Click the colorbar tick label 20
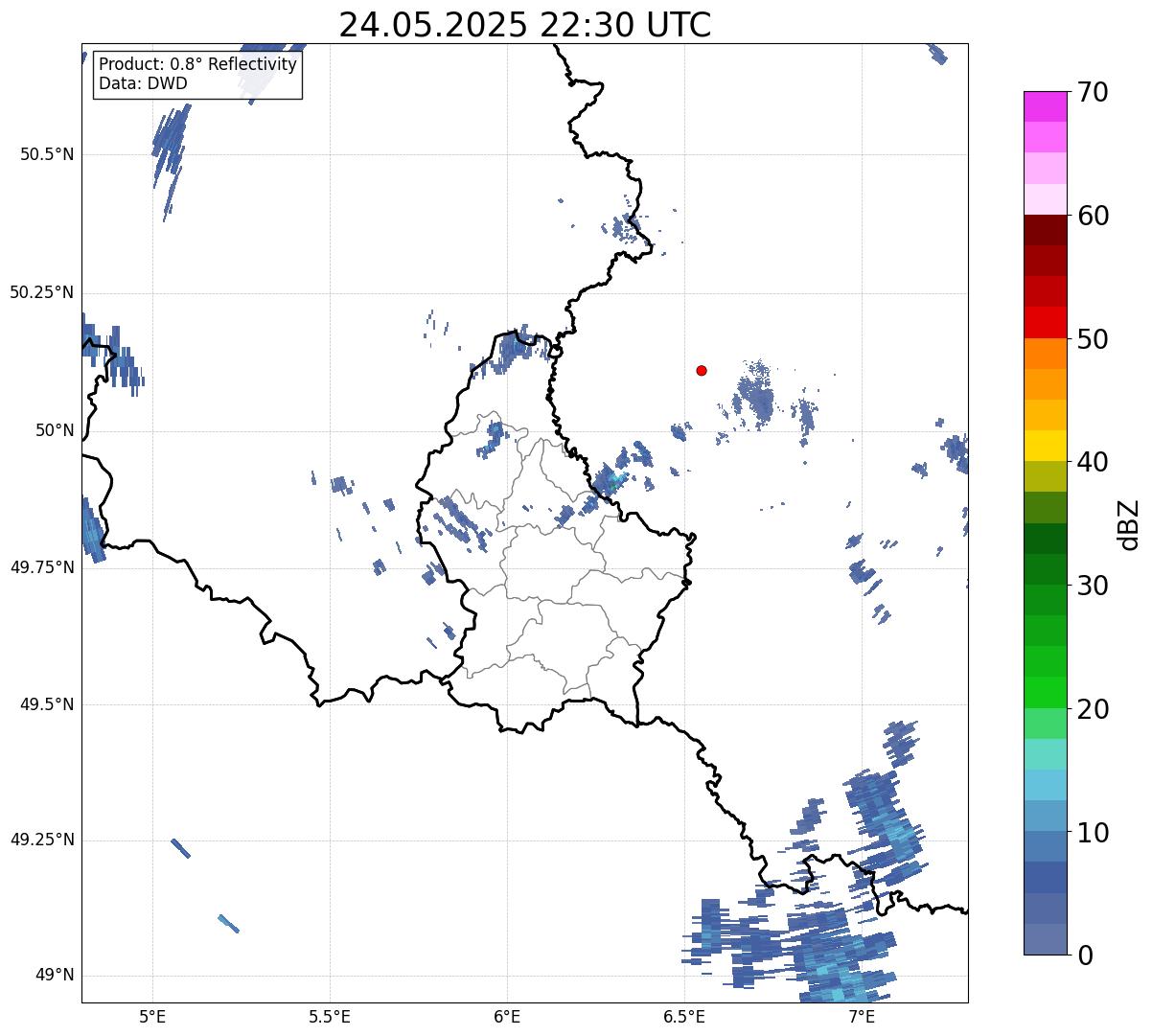The height and width of the screenshot is (1036, 1152). tap(1093, 709)
